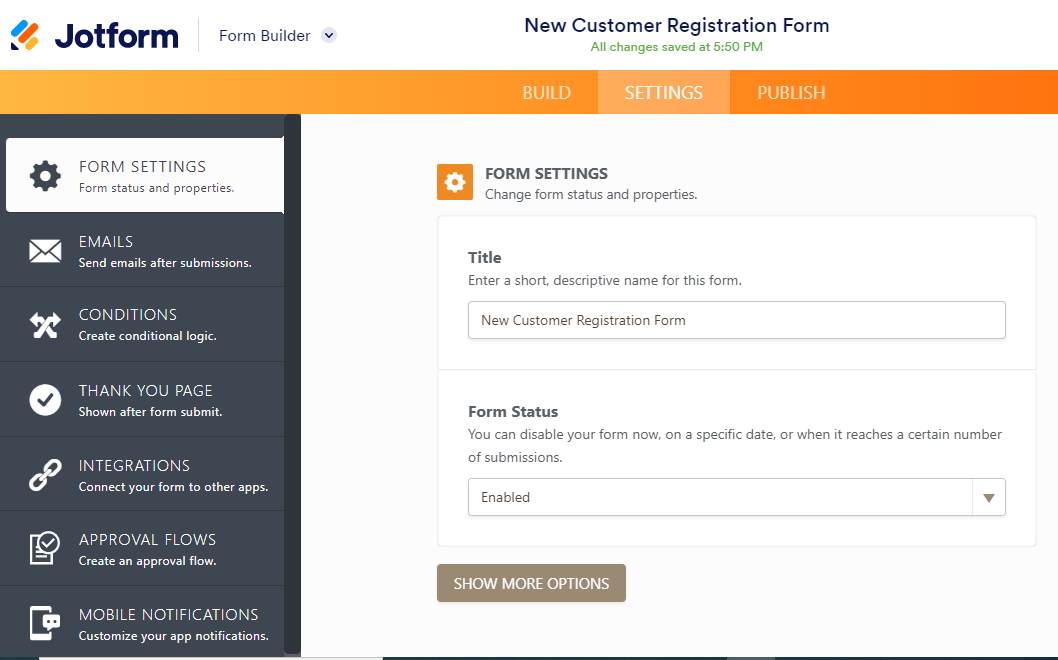Open the Mobile Notifications section
1058x660 pixels.
point(142,623)
